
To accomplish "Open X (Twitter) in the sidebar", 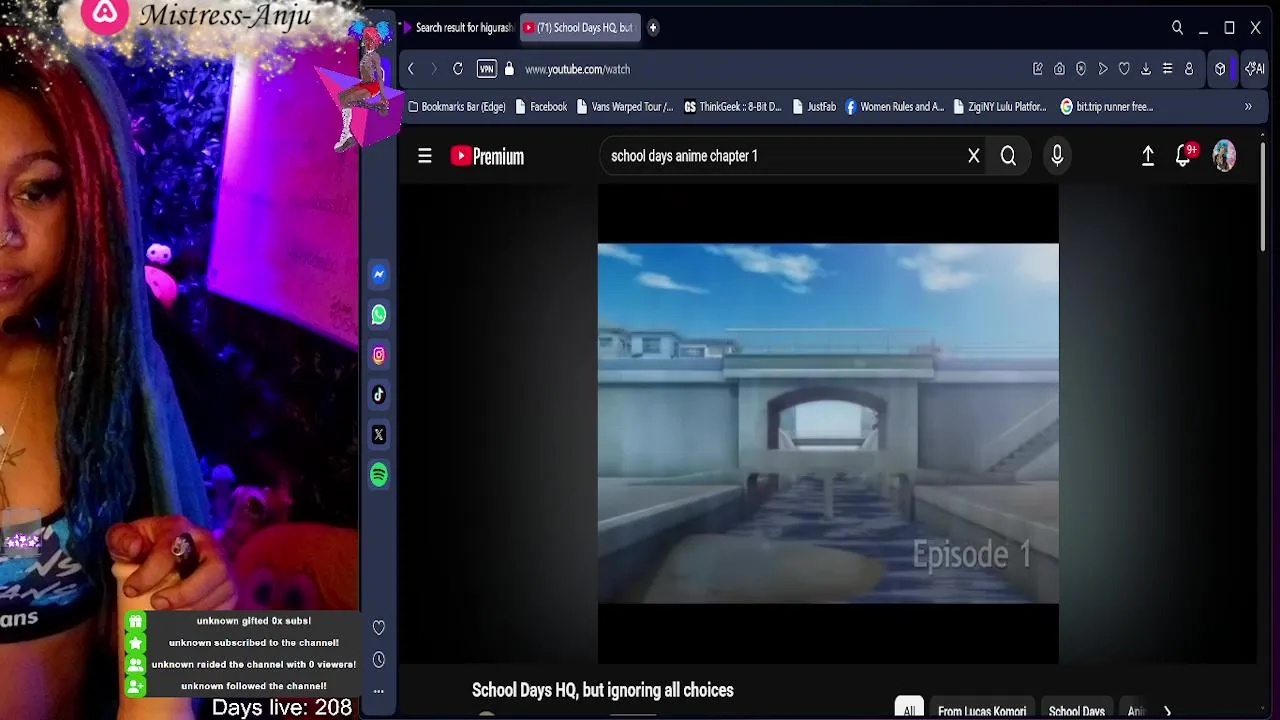I will (379, 435).
